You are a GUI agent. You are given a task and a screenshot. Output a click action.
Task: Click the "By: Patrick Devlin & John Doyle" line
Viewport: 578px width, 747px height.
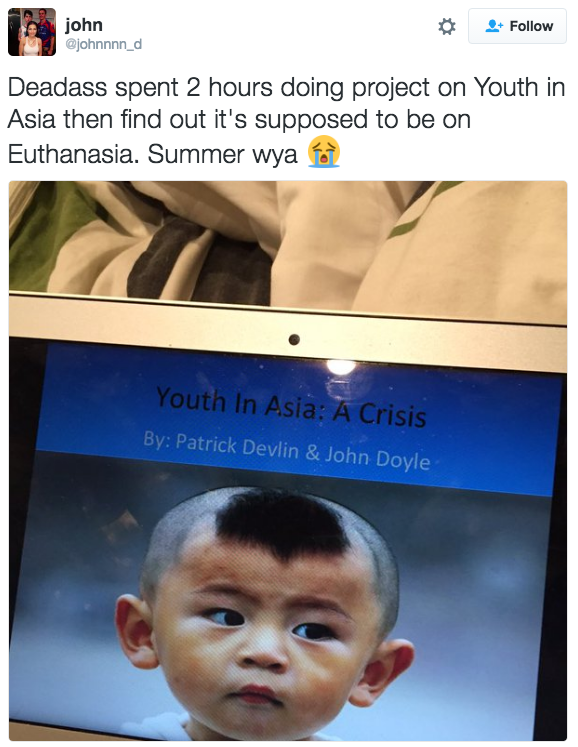(287, 451)
